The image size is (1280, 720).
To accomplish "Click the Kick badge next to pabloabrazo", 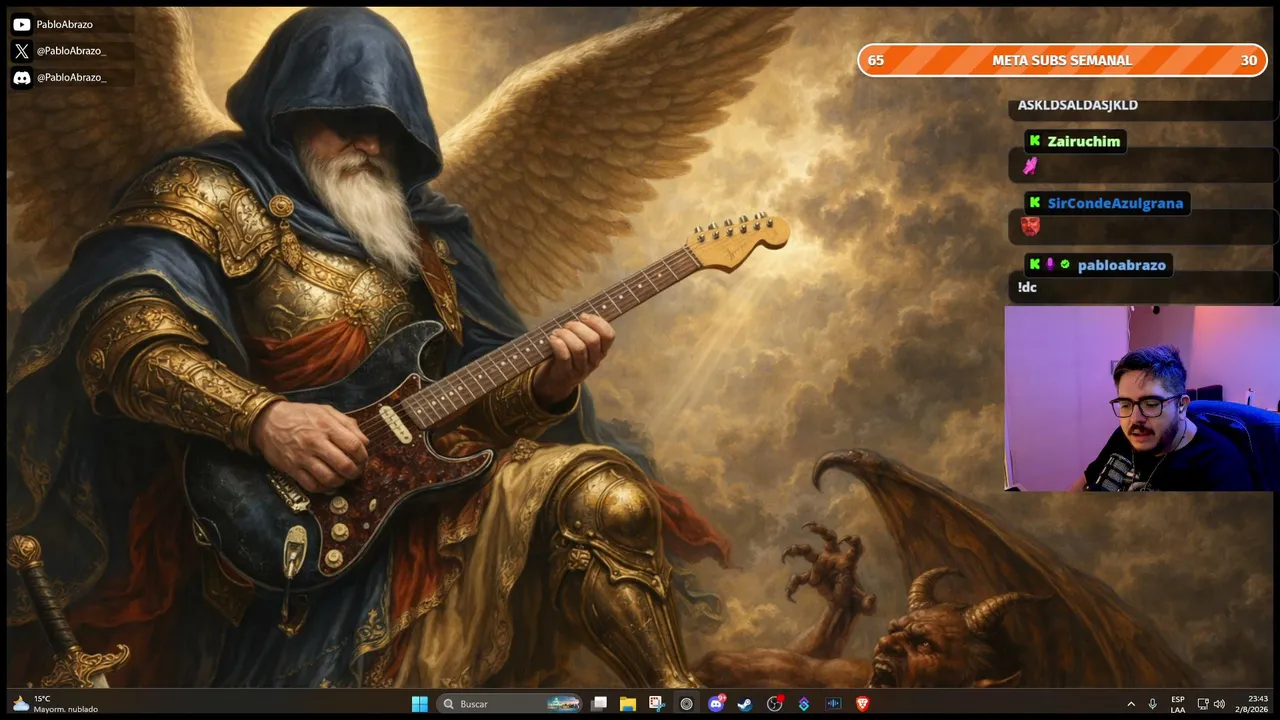I will click(x=1035, y=265).
